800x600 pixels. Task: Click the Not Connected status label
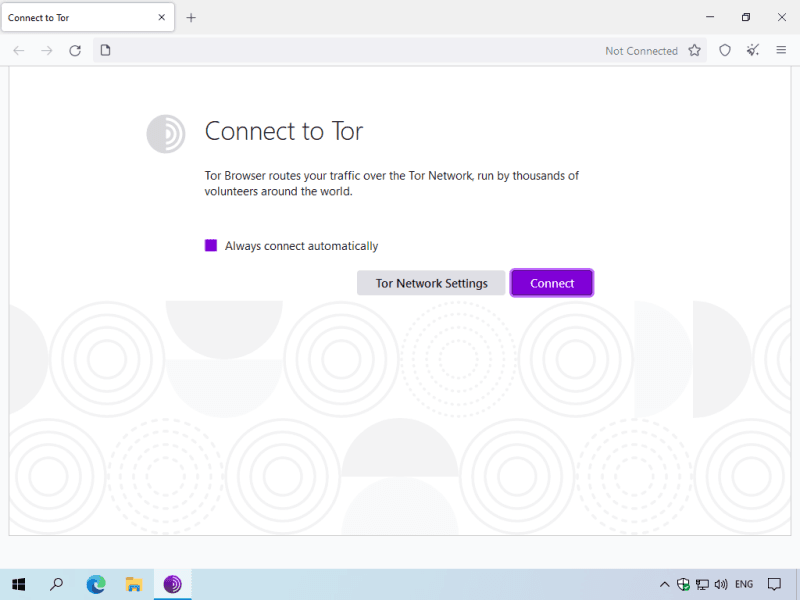coord(641,51)
